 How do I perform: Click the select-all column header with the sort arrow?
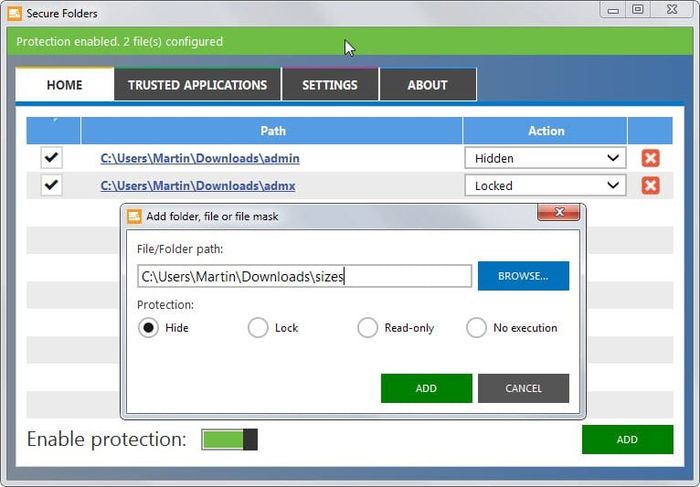(x=54, y=131)
